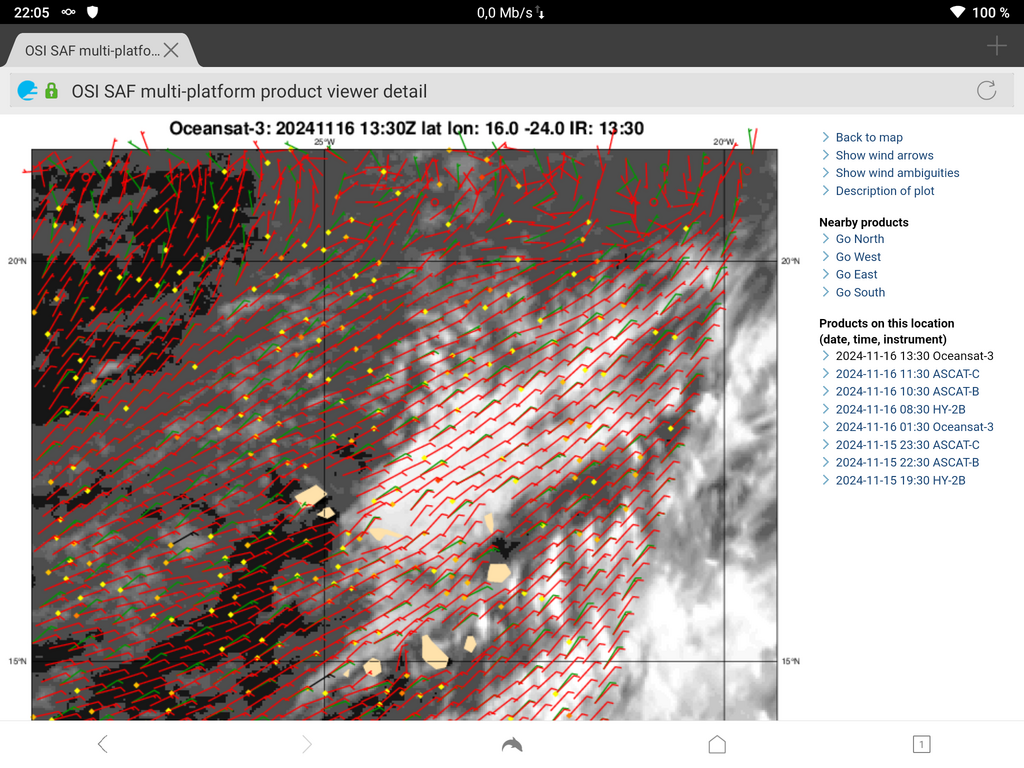The image size is (1024, 768).
Task: Open the tab counter icon
Action: click(921, 744)
